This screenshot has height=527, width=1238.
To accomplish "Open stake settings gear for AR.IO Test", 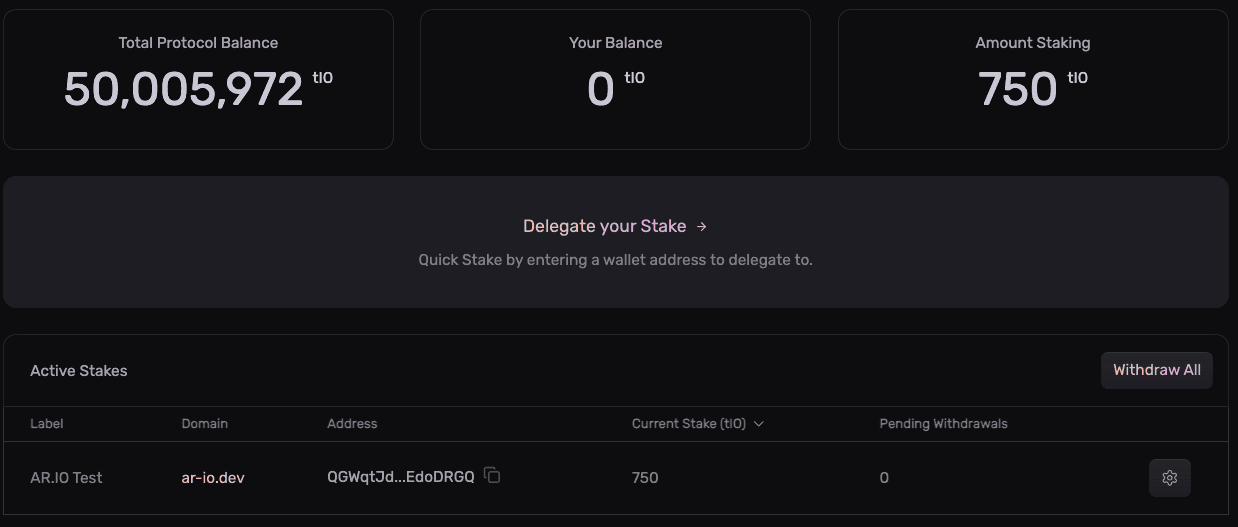I will [1169, 478].
